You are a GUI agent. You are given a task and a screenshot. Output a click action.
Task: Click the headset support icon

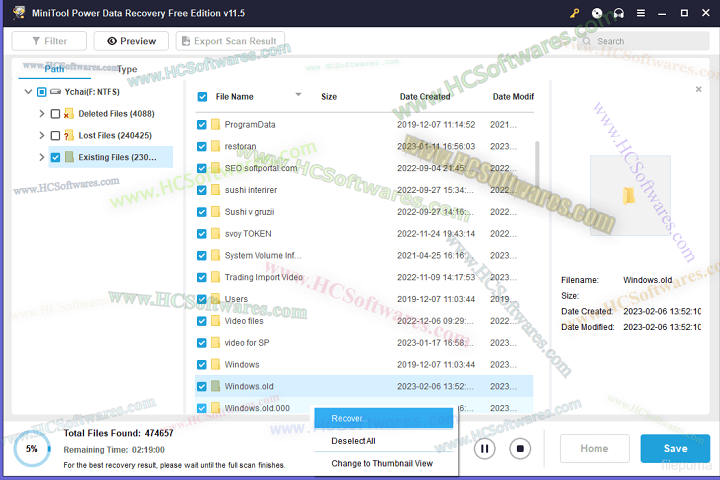pyautogui.click(x=619, y=13)
